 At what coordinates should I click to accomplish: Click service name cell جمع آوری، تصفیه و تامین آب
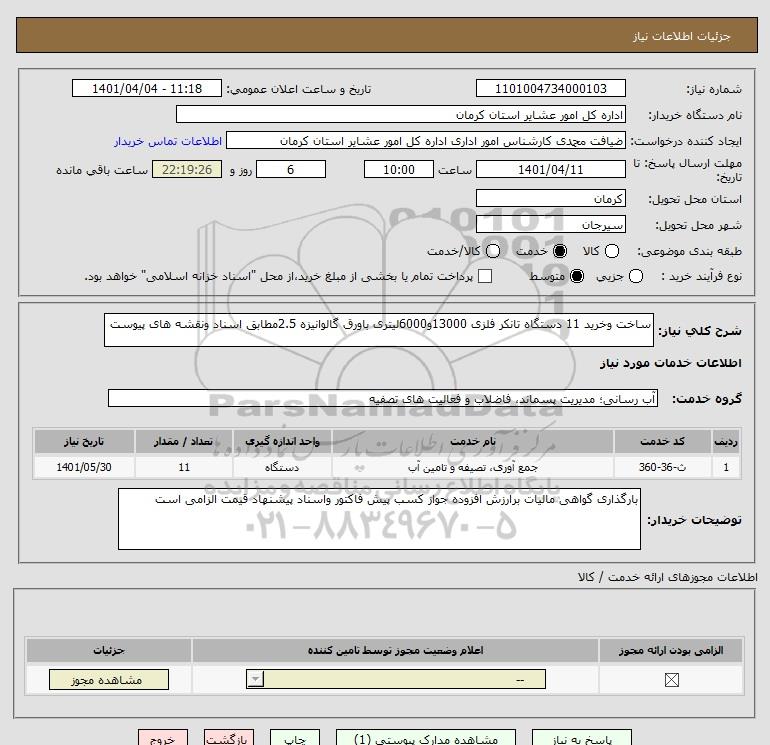[472, 467]
